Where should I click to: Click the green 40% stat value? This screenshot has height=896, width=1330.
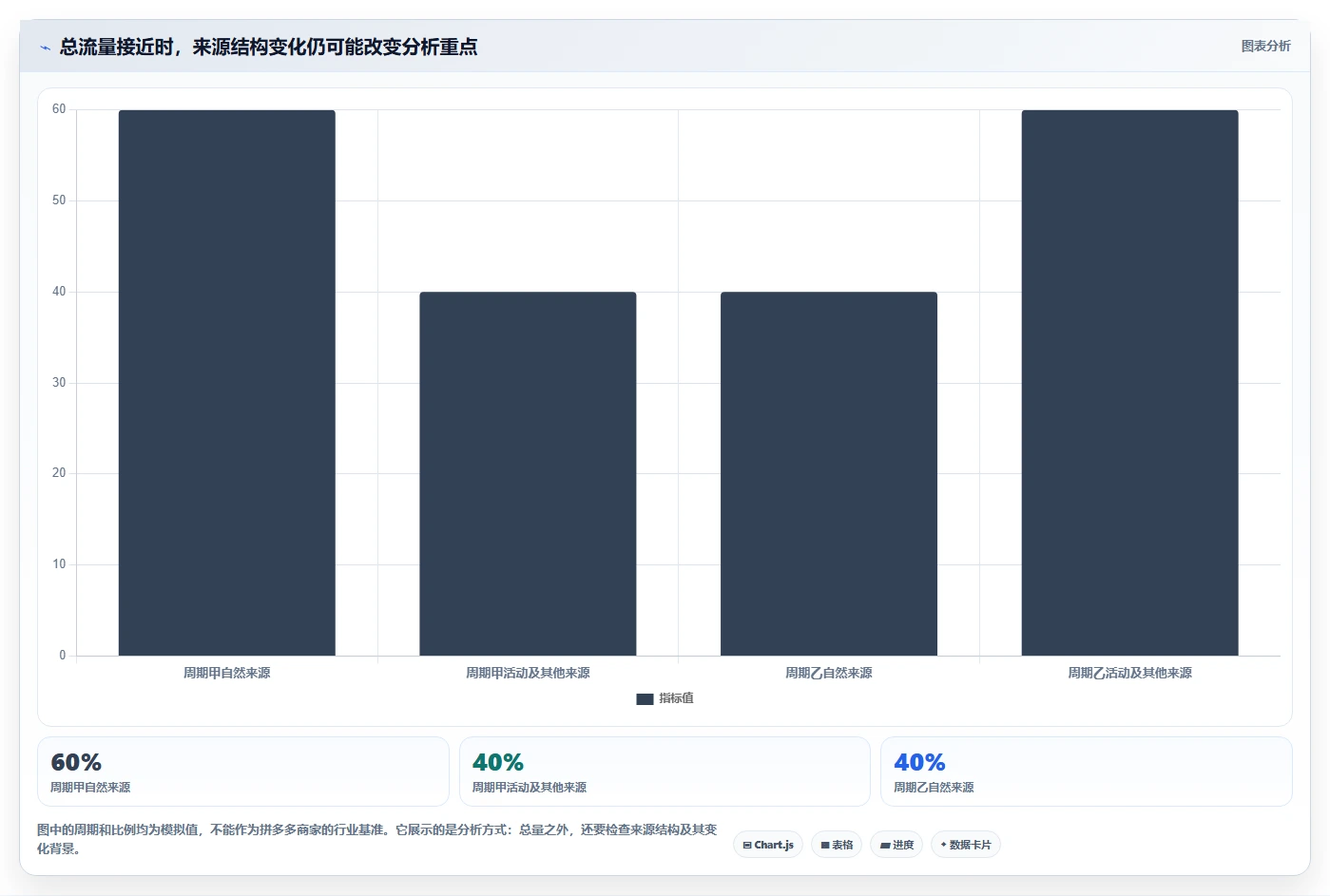pos(498,762)
